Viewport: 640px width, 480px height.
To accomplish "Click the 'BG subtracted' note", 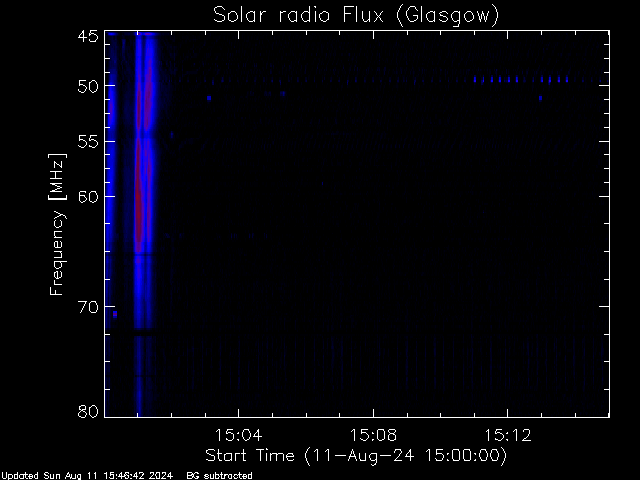I will [220, 476].
